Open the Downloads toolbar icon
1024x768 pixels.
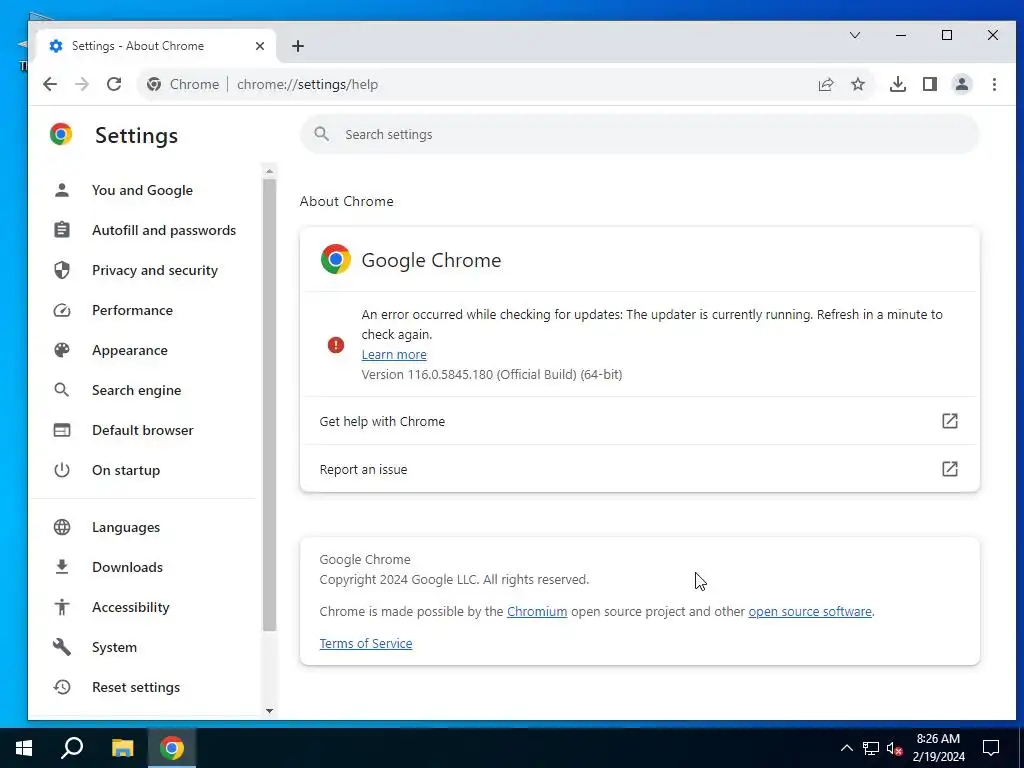[x=897, y=84]
